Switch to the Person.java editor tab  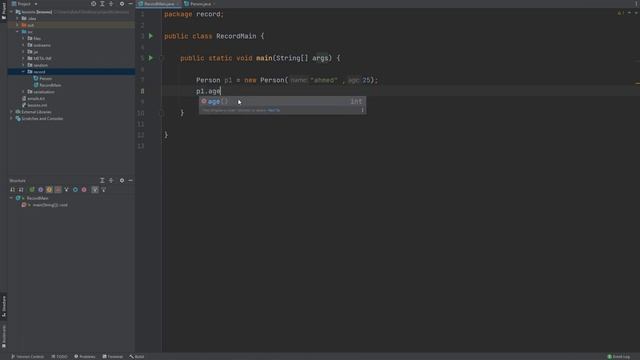pos(200,4)
